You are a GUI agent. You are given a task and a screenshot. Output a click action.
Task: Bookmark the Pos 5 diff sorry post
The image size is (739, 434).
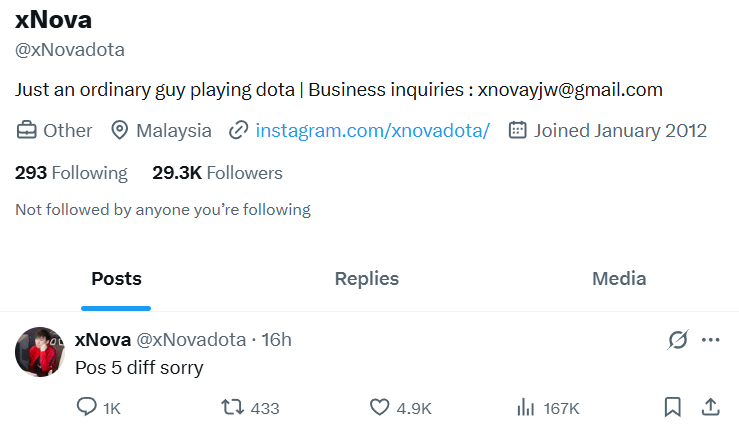coord(673,407)
